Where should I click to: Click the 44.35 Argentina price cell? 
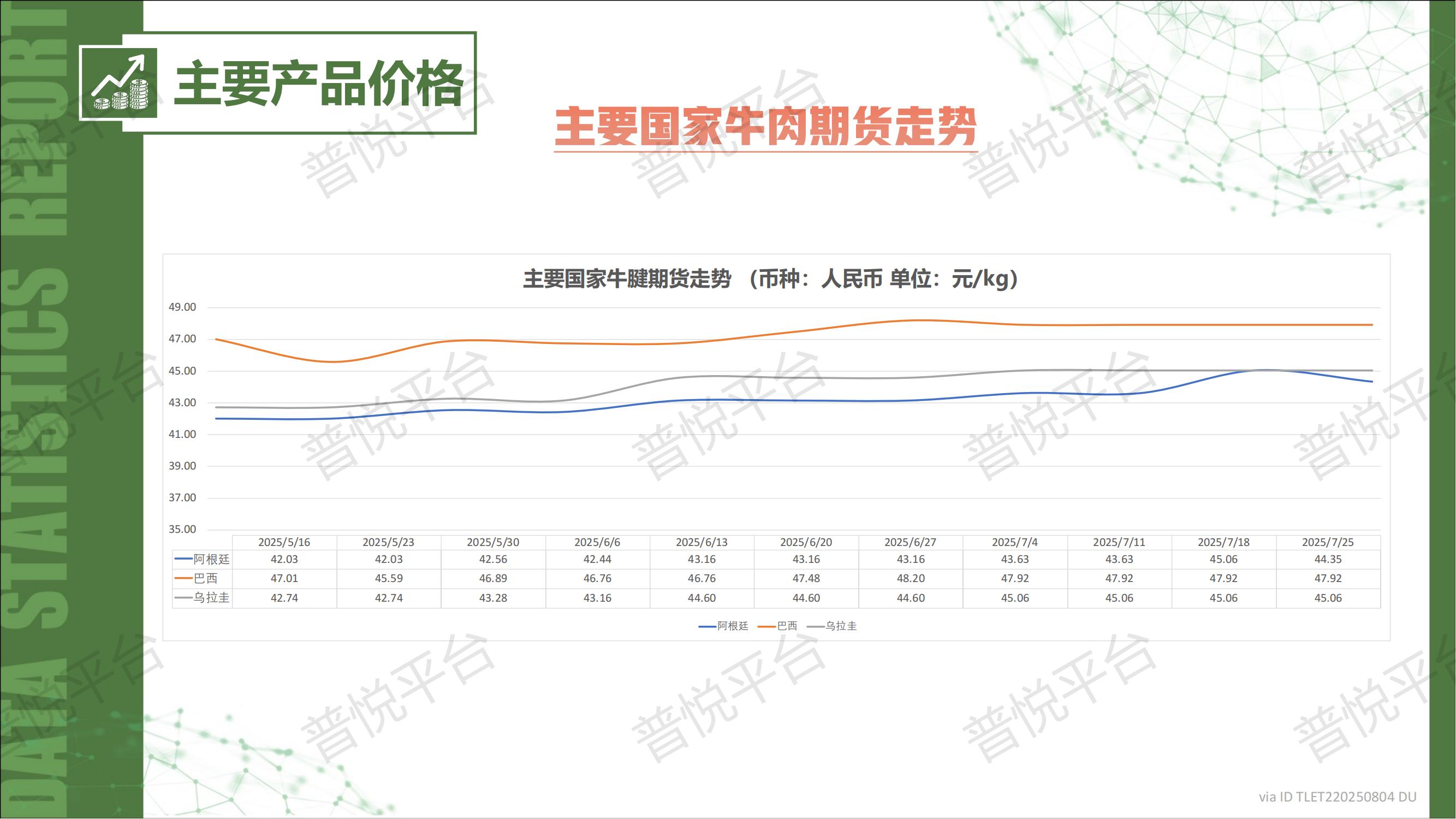1328,560
